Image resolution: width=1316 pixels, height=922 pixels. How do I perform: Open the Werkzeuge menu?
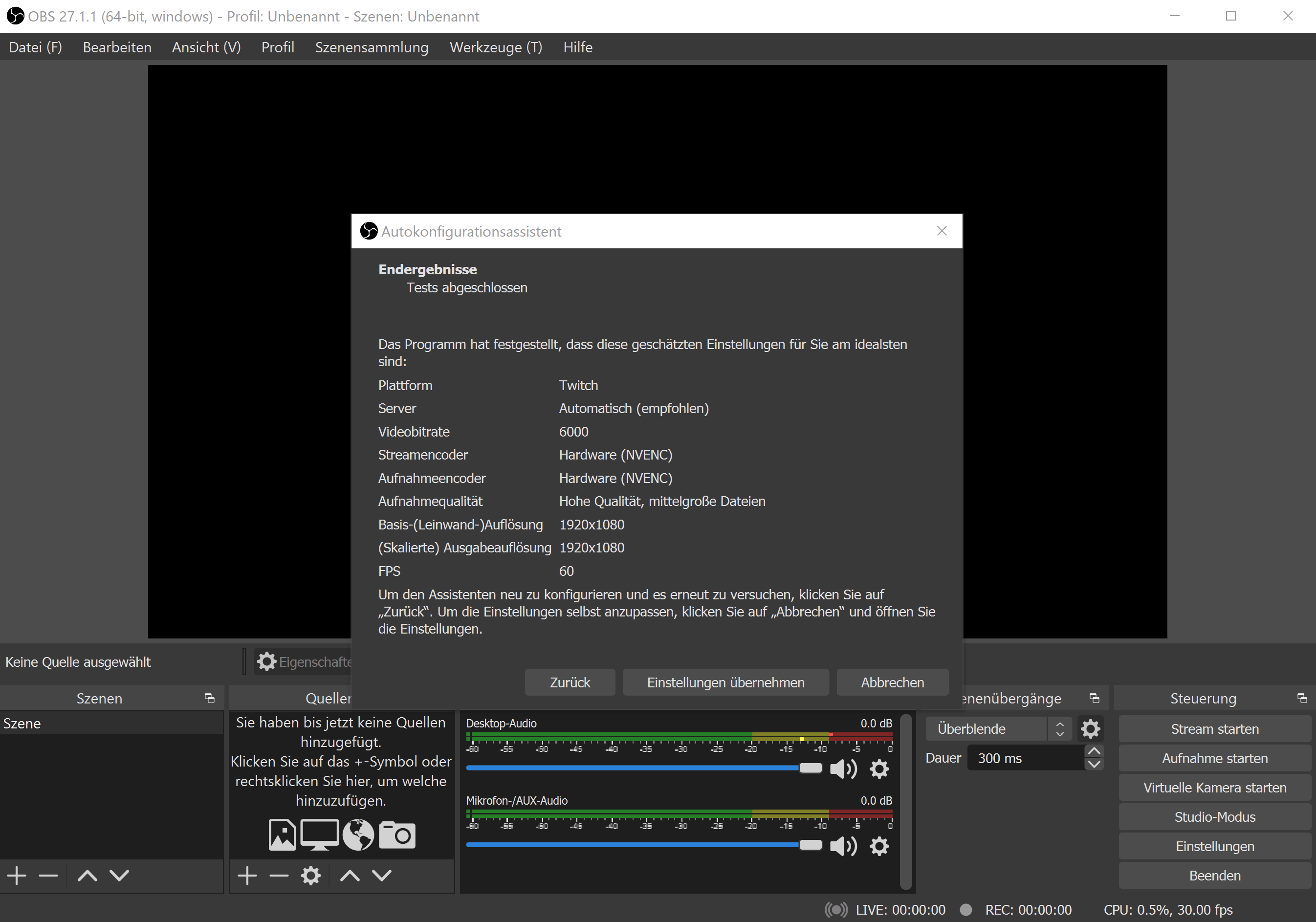(495, 47)
